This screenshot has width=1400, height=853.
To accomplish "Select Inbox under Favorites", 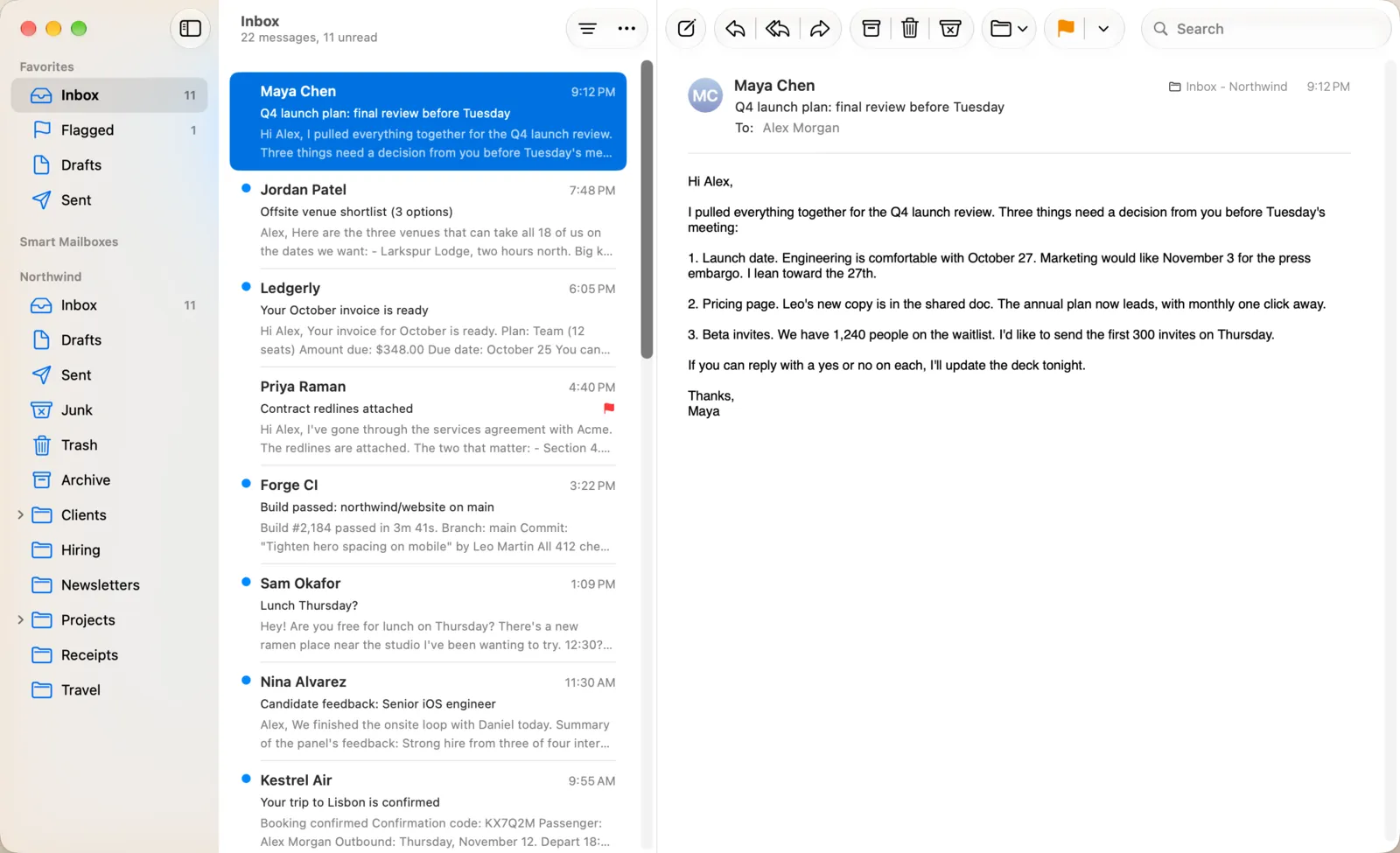I will [109, 95].
